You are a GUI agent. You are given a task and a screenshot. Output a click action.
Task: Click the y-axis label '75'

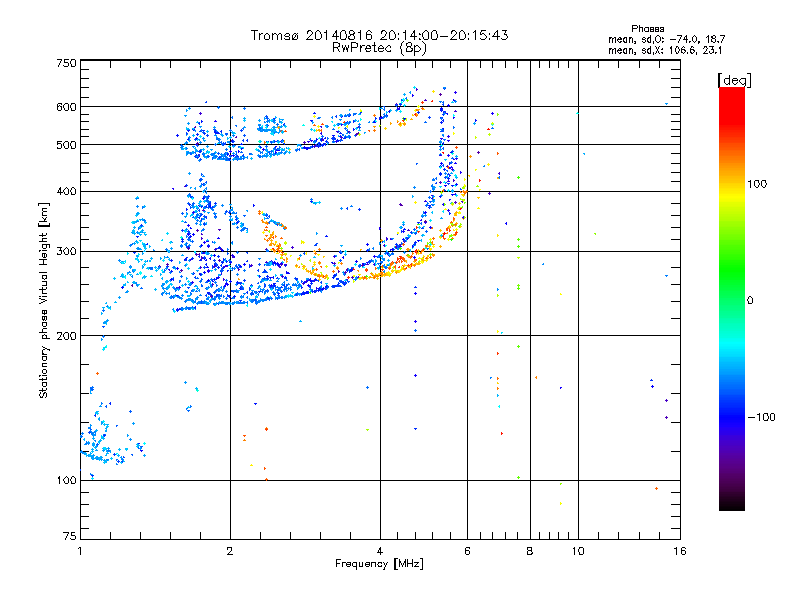[x=70, y=536]
